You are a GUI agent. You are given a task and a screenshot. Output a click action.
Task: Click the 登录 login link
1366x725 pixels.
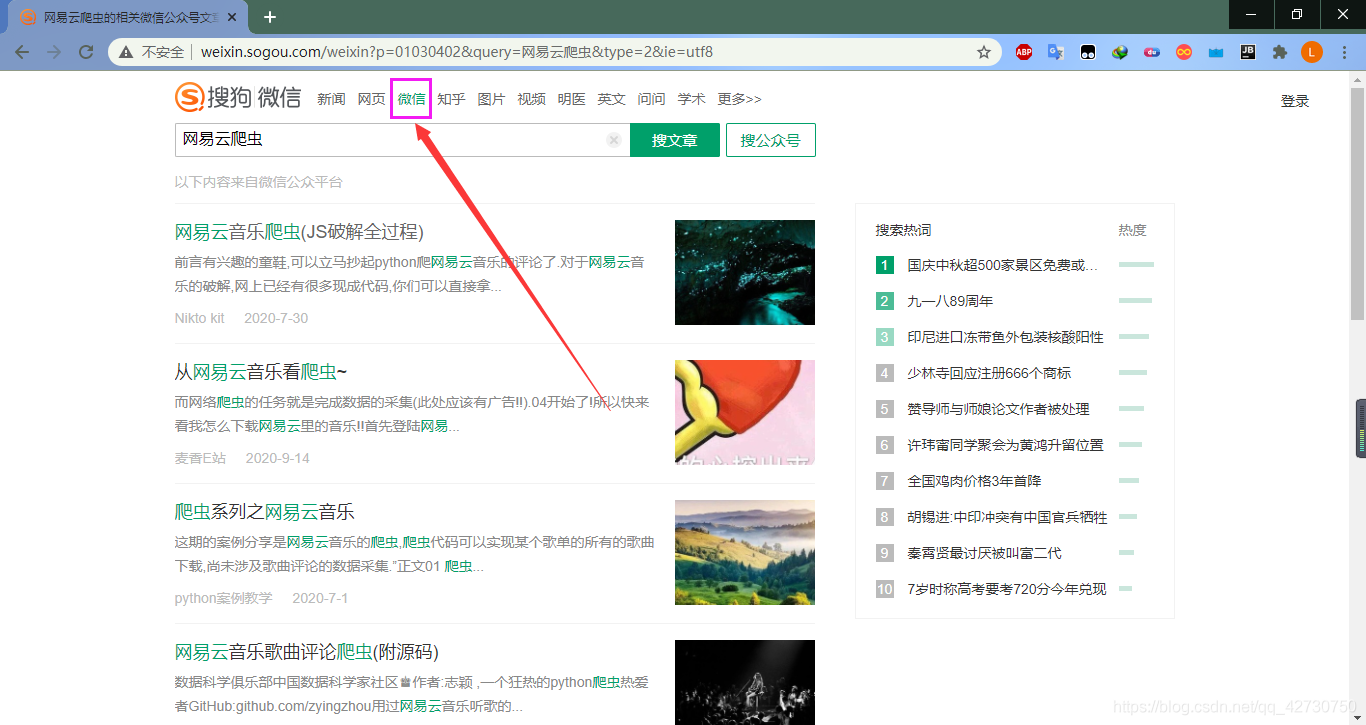pyautogui.click(x=1295, y=101)
